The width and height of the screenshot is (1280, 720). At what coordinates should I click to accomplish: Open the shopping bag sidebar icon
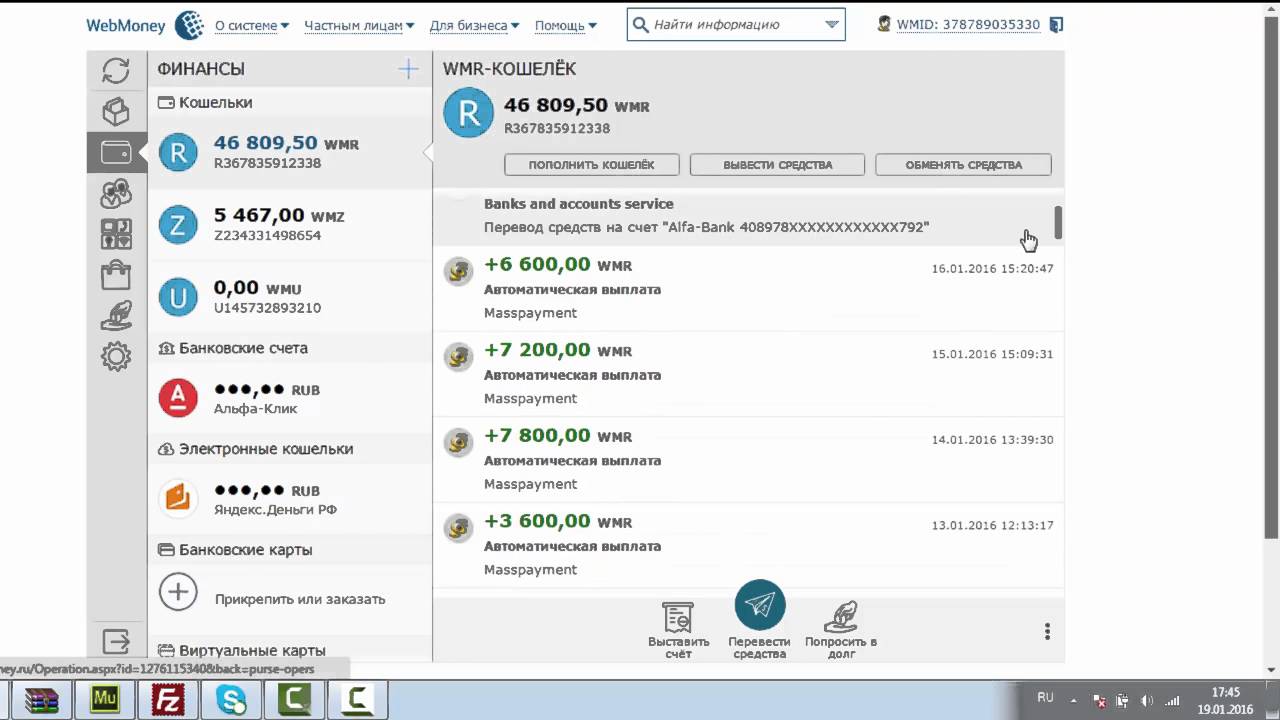(x=116, y=275)
